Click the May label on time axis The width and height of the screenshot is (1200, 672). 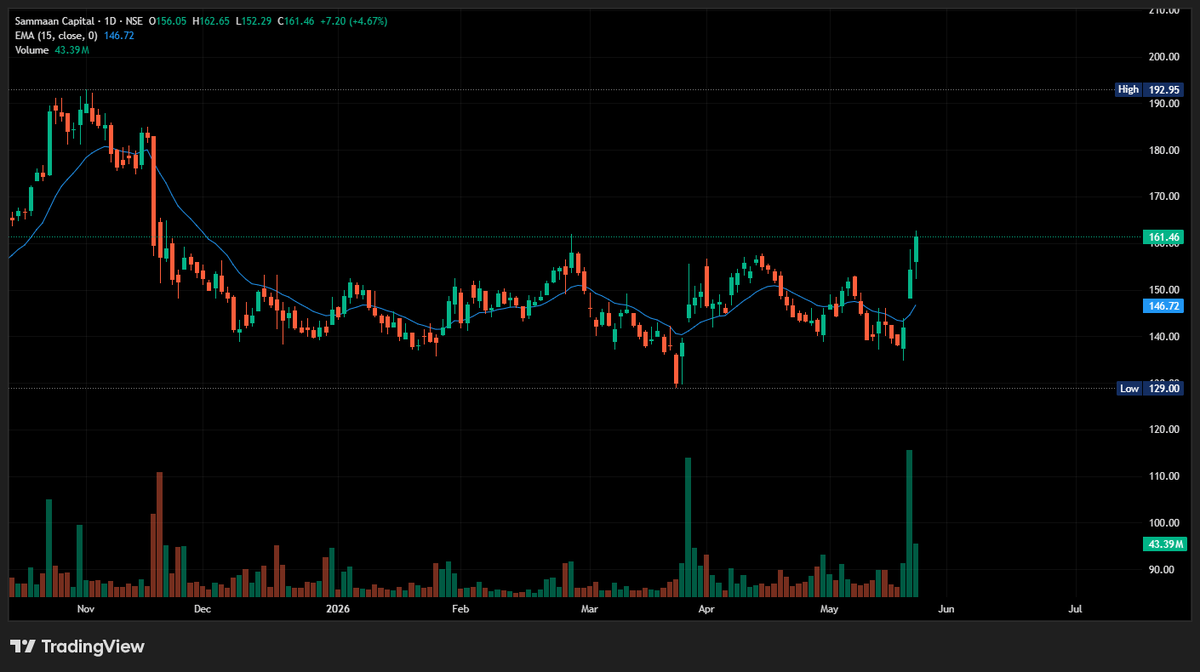829,608
